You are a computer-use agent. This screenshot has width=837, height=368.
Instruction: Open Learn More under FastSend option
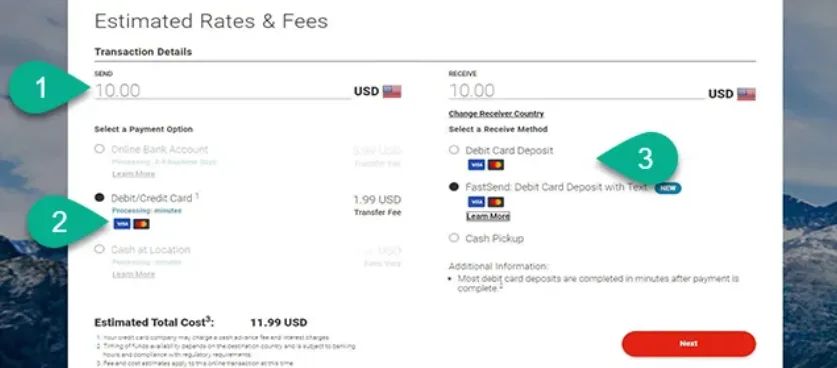(x=488, y=216)
